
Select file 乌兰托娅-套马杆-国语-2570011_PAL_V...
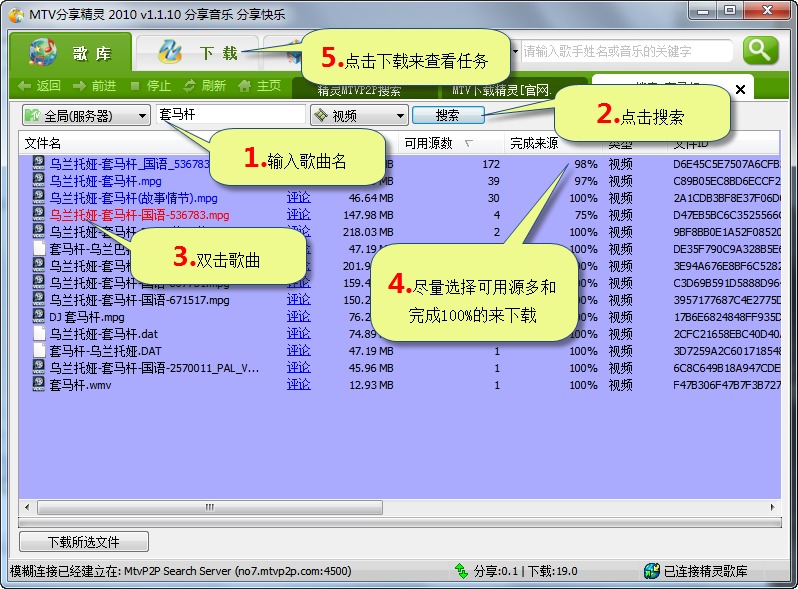(154, 368)
